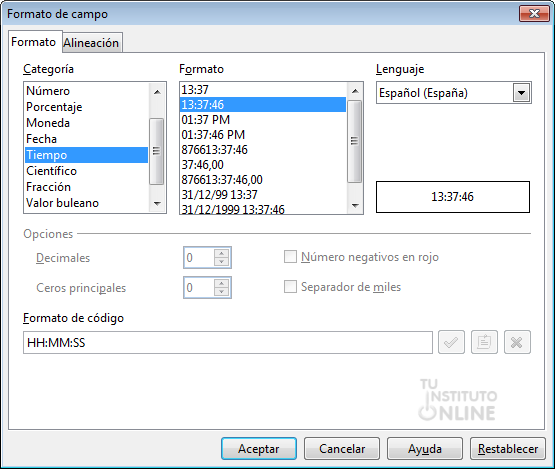The width and height of the screenshot is (555, 469).
Task: Click the Formato list scroll-down arrow
Action: click(355, 205)
